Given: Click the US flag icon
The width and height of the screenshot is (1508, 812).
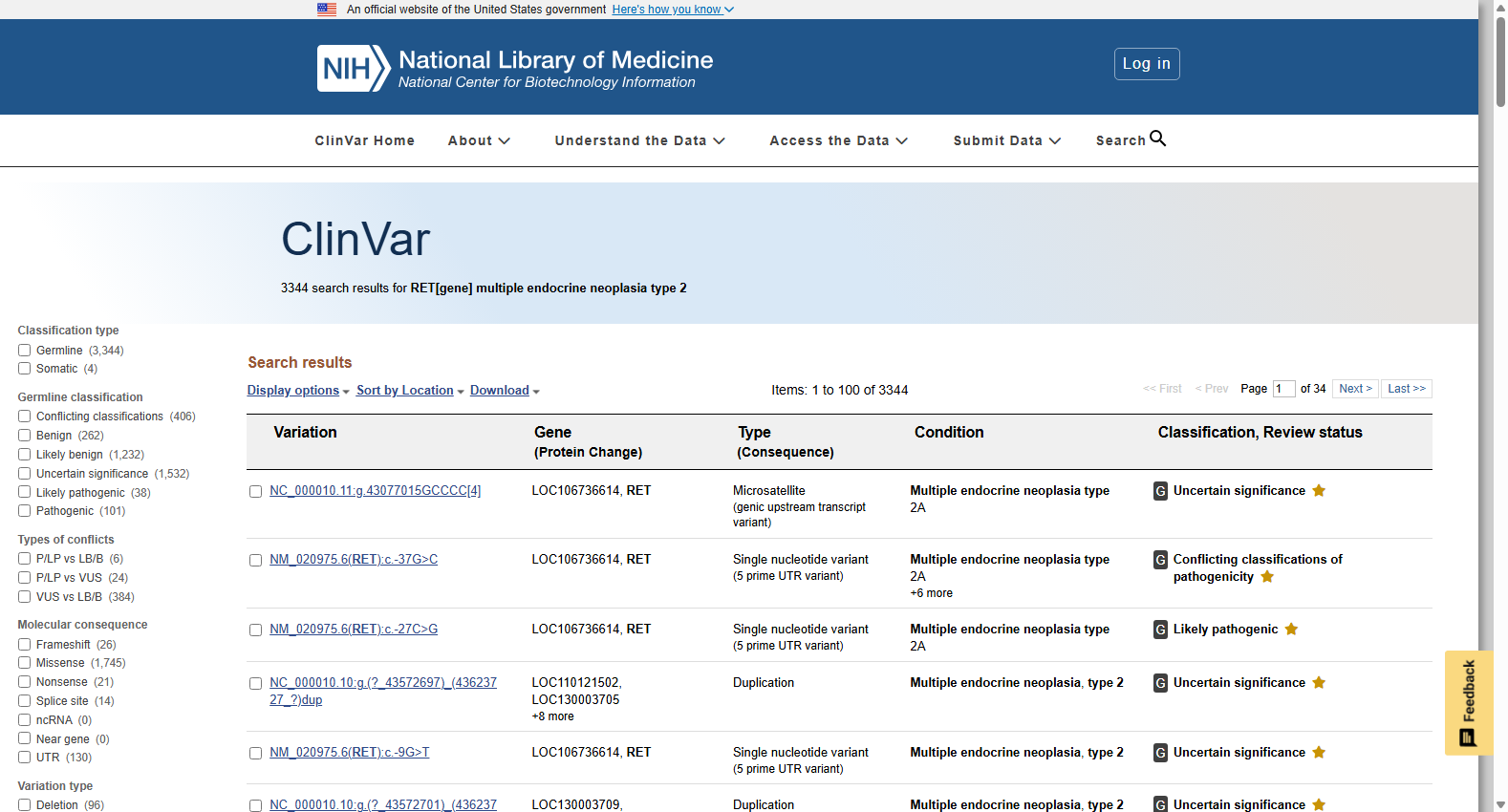Looking at the screenshot, I should [x=327, y=10].
